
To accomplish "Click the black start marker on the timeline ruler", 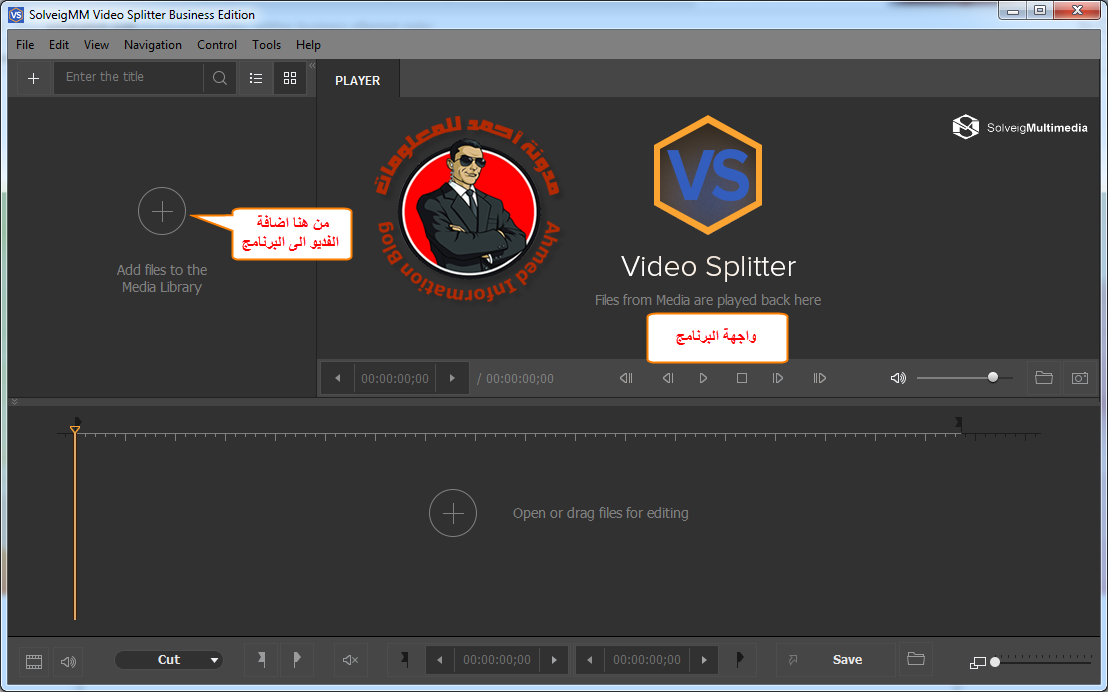I will point(78,421).
